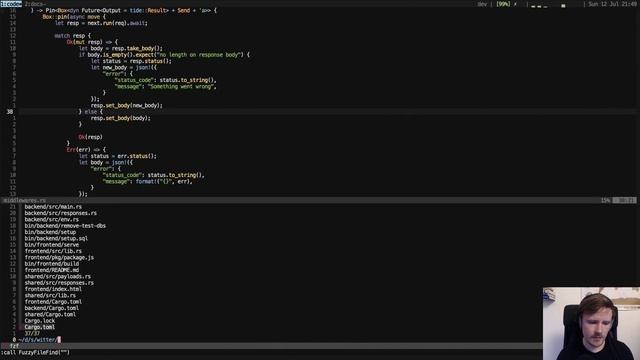This screenshot has width=640, height=360.
Task: Select bin/backend/setup entry in file list
Action: pyautogui.click(x=50, y=232)
